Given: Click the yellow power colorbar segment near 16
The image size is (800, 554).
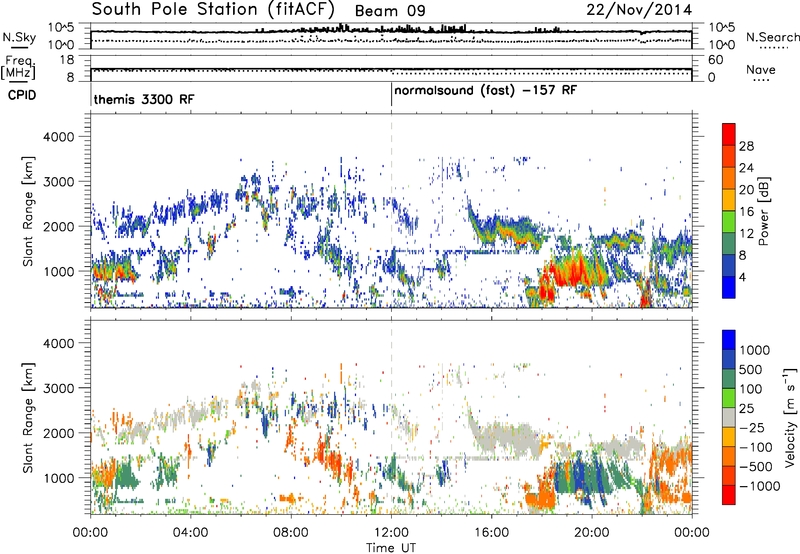Looking at the screenshot, I should click(x=729, y=199).
